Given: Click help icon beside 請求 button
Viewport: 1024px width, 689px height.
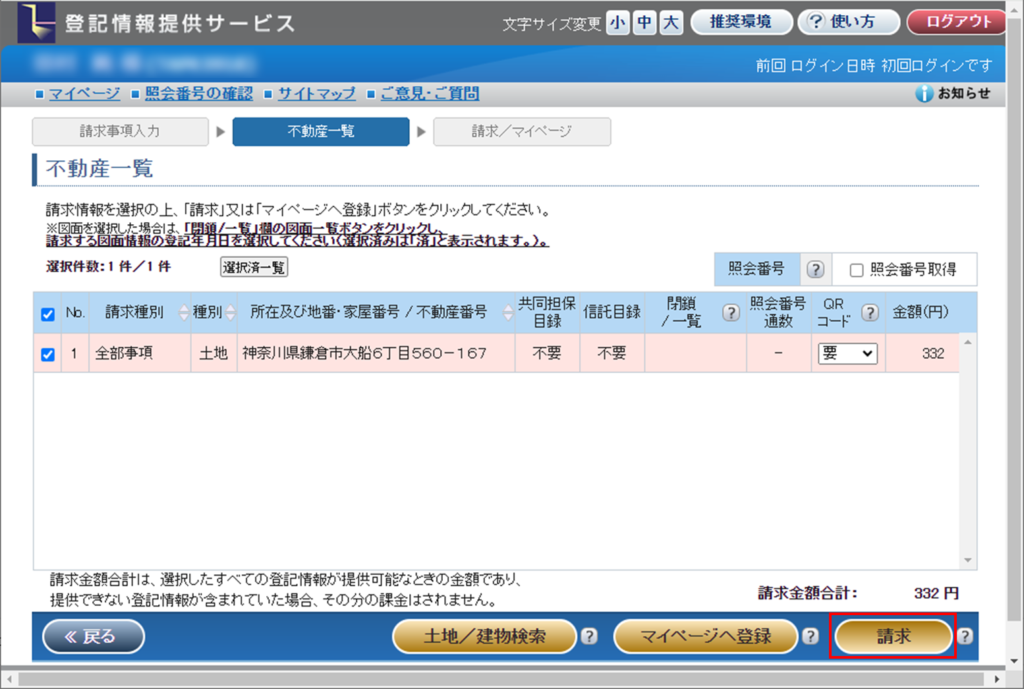Looking at the screenshot, I should pyautogui.click(x=965, y=637).
